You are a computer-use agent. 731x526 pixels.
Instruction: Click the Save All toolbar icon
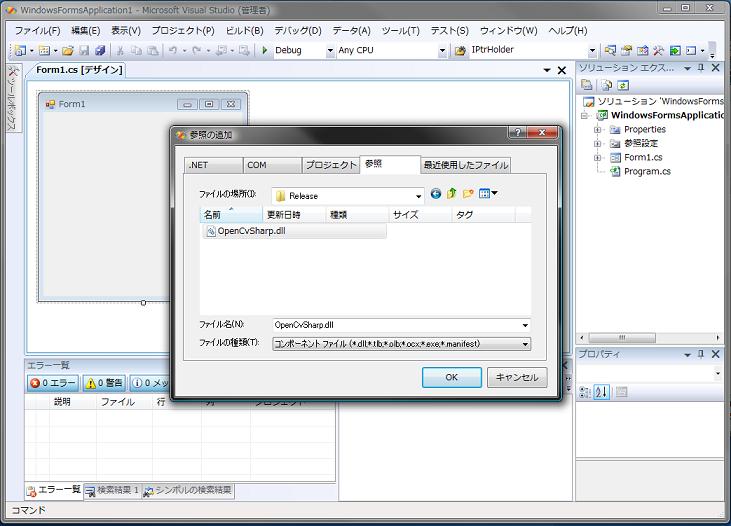coord(100,50)
